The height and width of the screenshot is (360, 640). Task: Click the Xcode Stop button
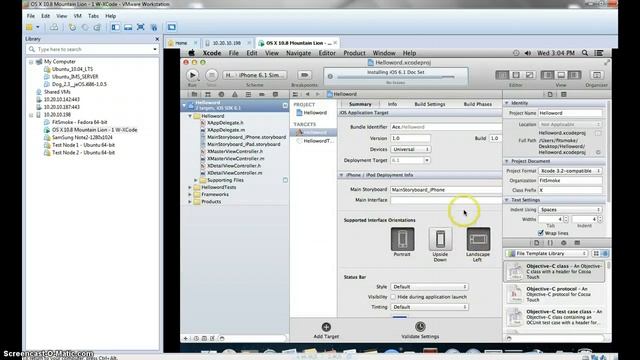pyautogui.click(x=211, y=75)
